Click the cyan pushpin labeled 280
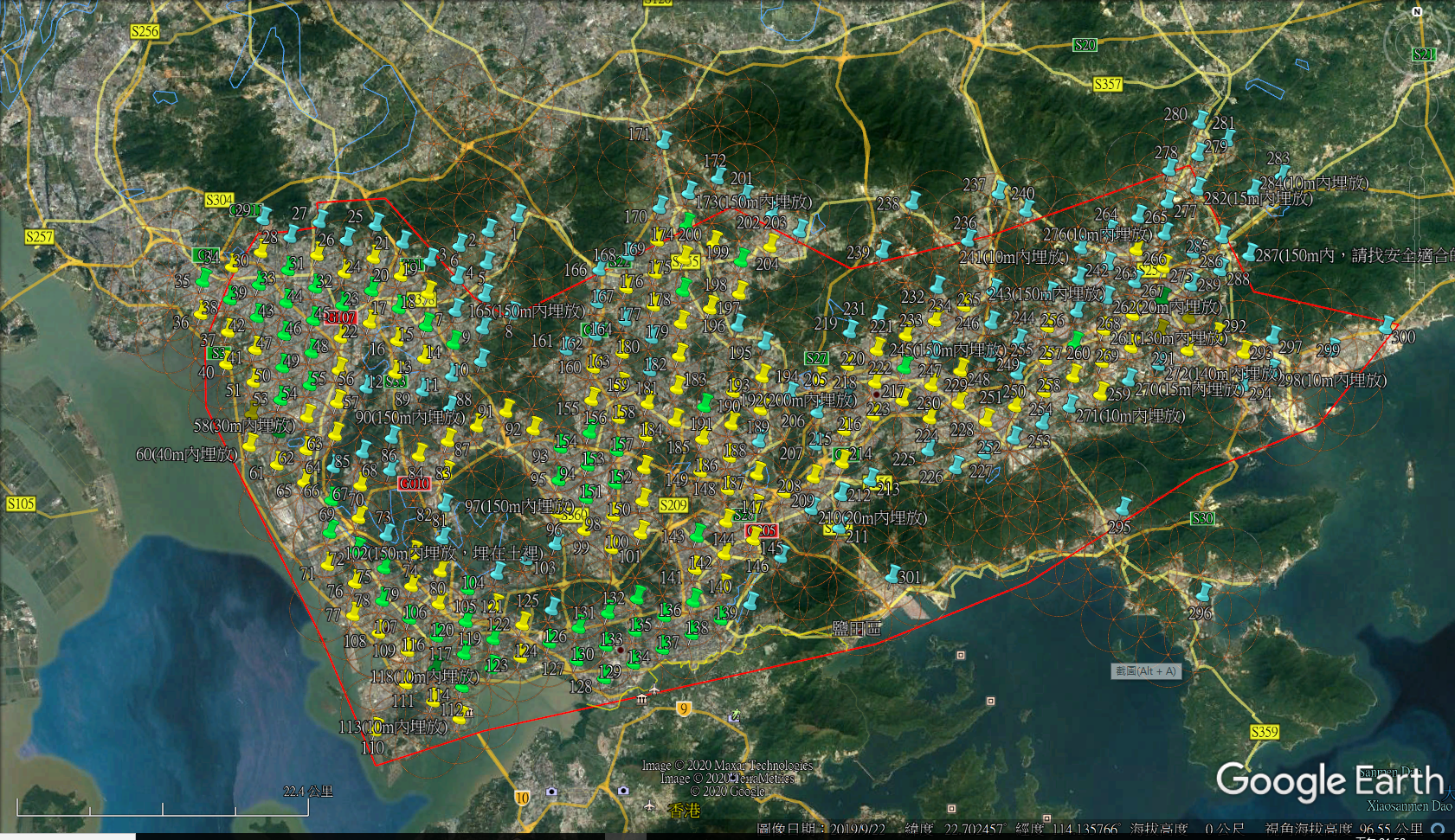This screenshot has height=840, width=1455. pos(1201,119)
